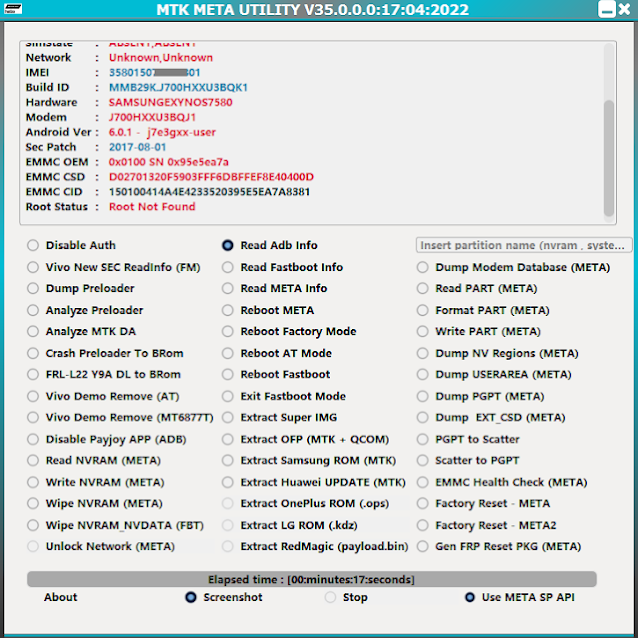Viewport: 638px width, 638px height.
Task: Select Vivo New SEC ReadInfo (FM)
Action: point(33,267)
